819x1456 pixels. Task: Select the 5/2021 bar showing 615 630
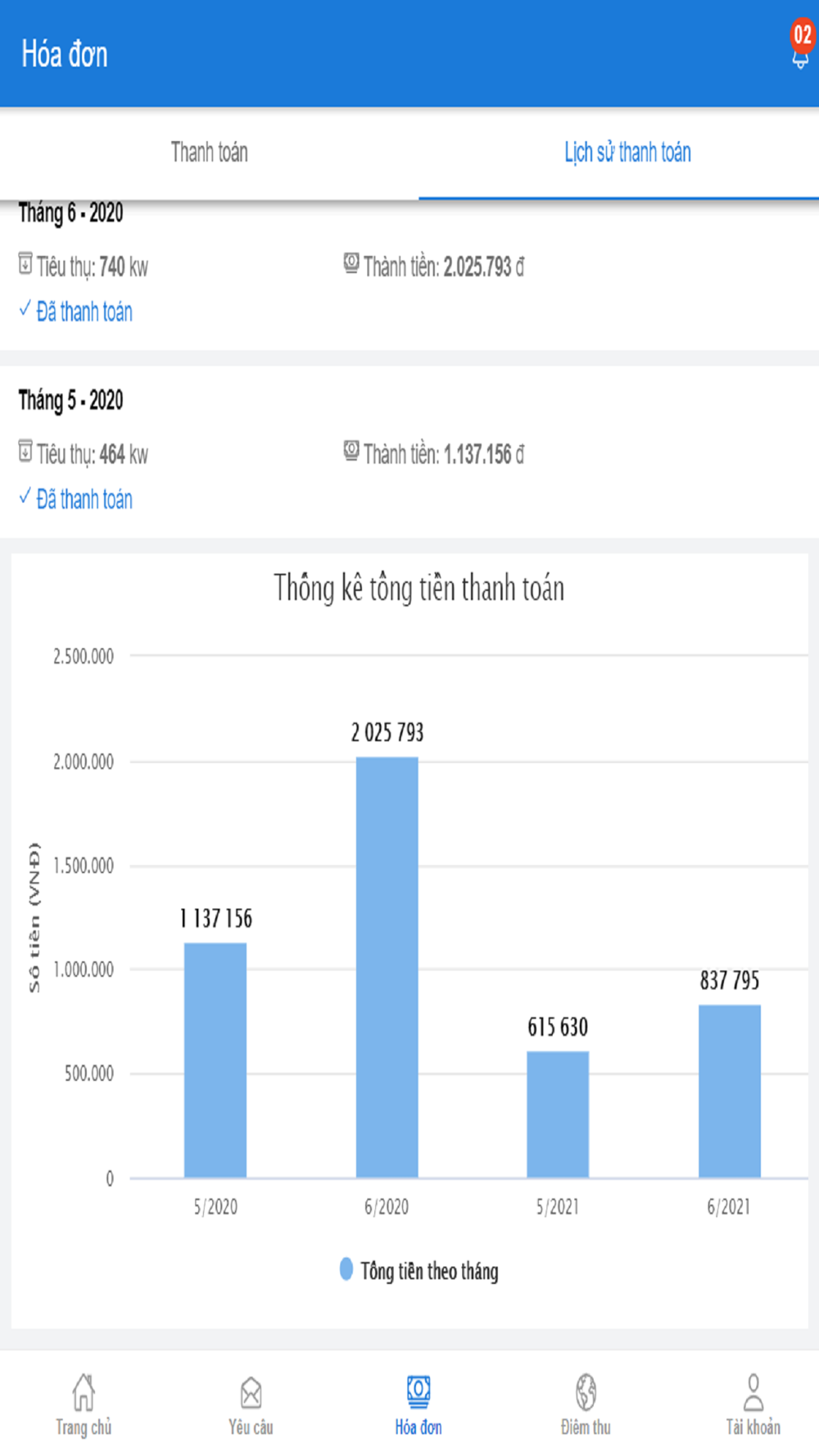[558, 1114]
